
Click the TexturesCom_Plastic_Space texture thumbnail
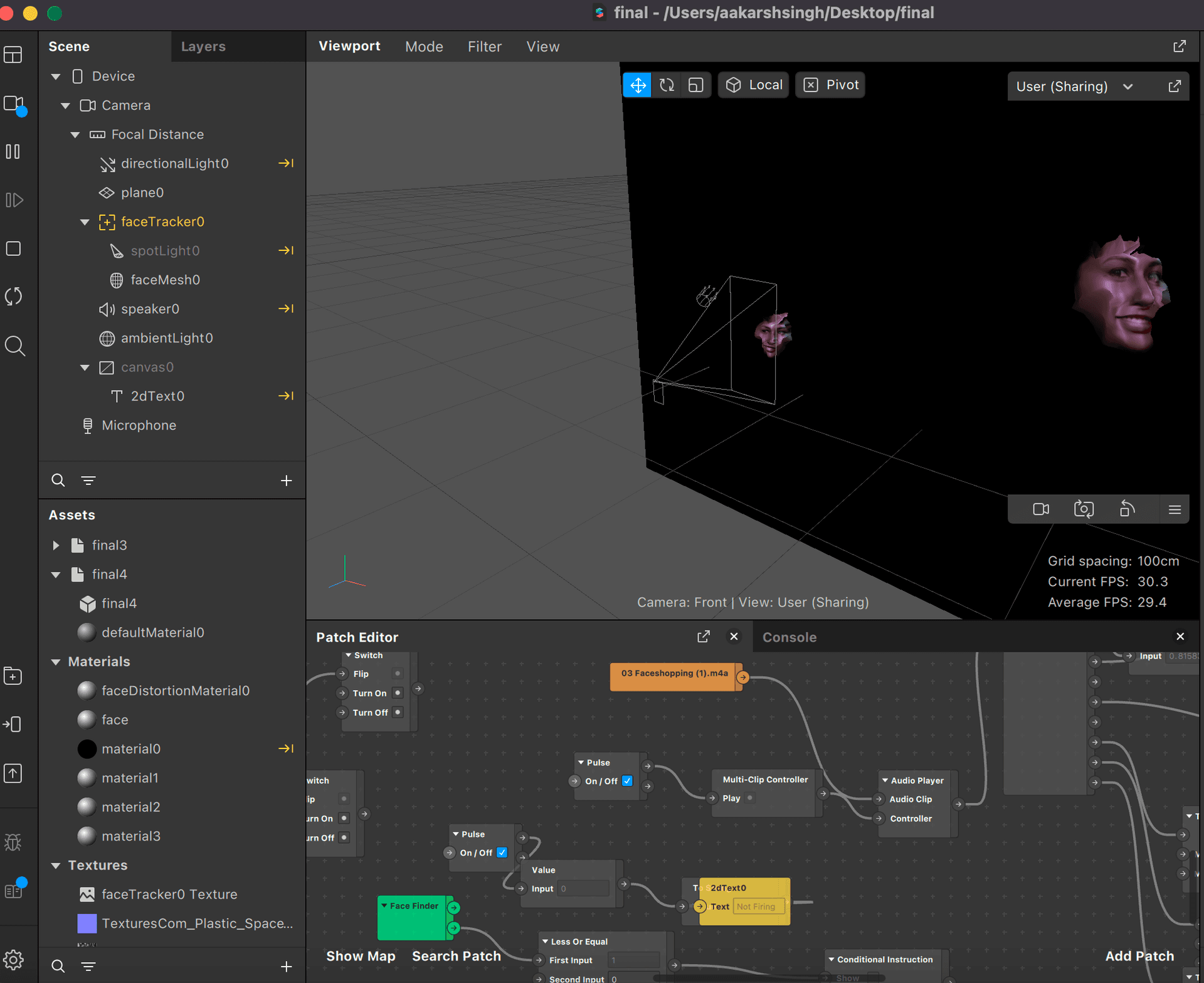point(87,923)
